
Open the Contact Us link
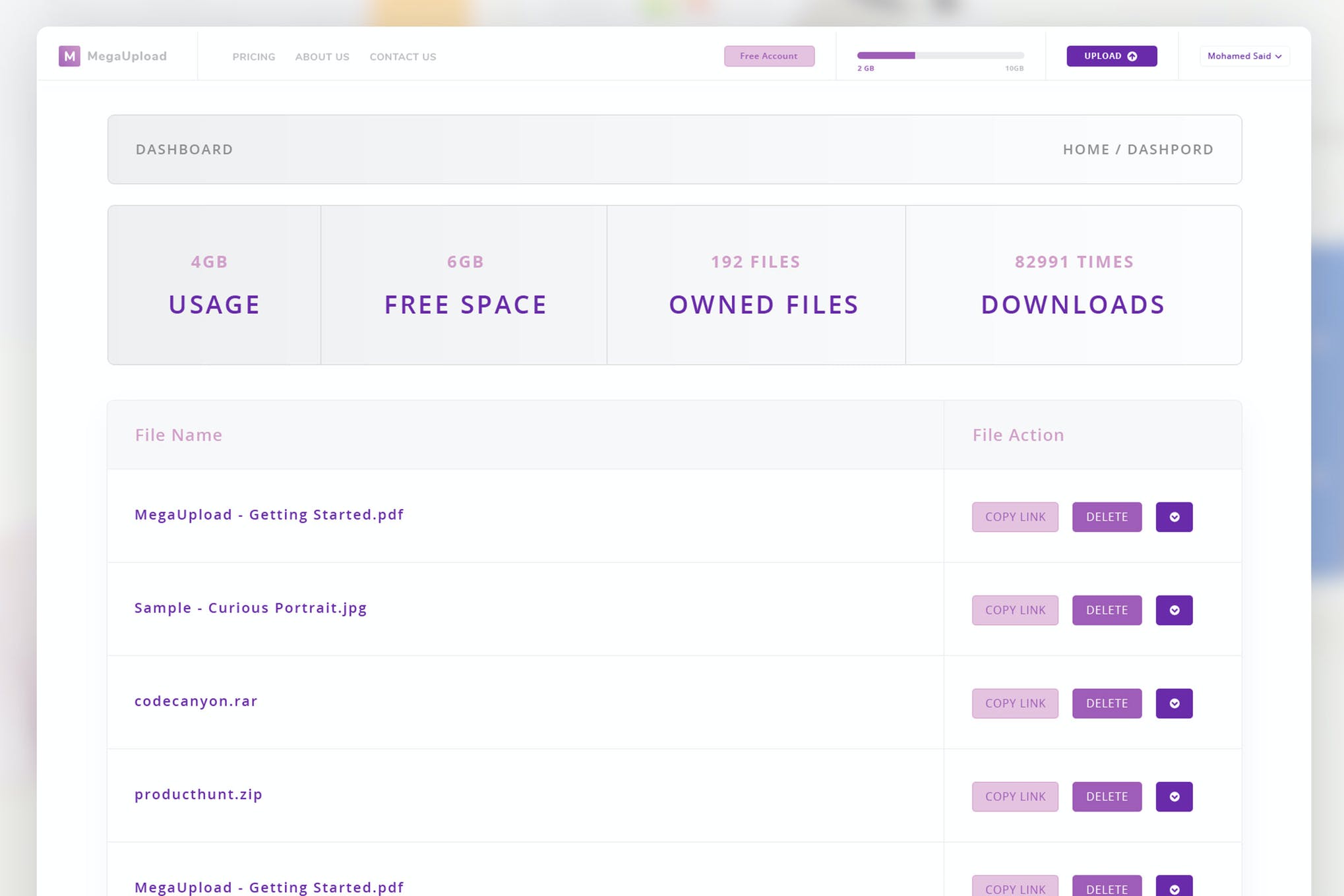402,57
